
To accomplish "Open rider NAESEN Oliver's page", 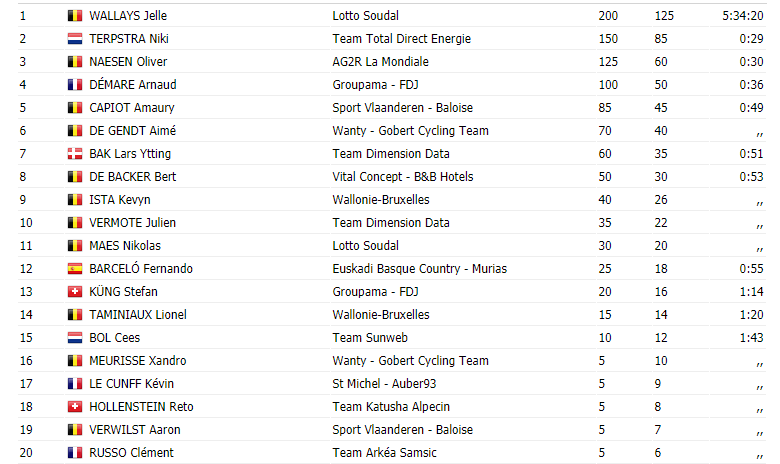I will coord(128,62).
